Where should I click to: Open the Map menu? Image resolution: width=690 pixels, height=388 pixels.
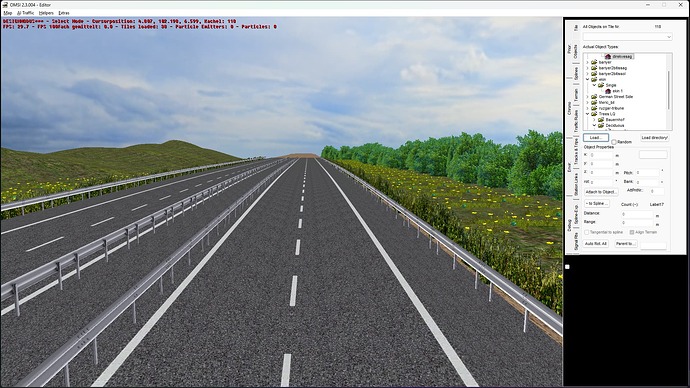coord(8,13)
